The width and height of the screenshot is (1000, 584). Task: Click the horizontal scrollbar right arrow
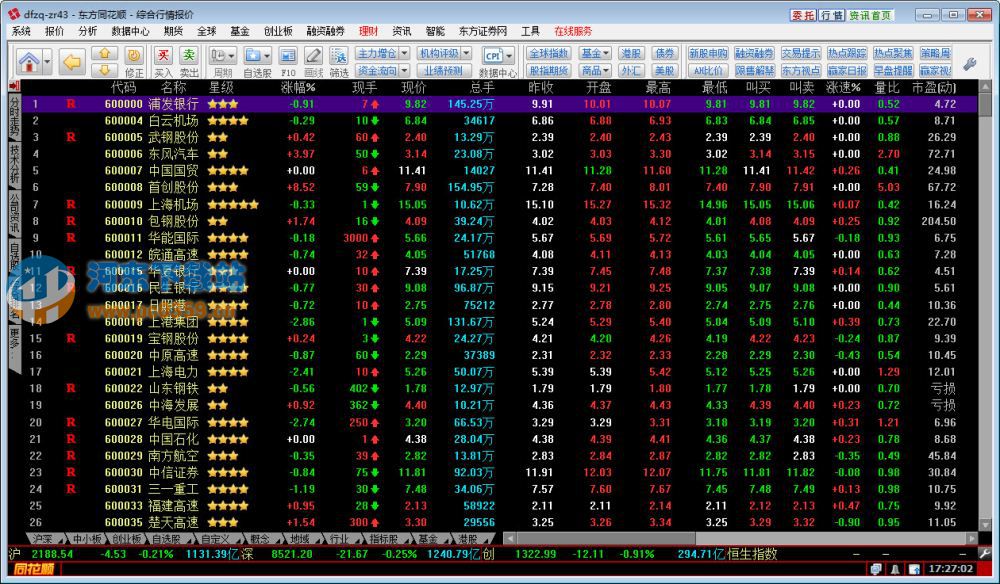point(972,539)
